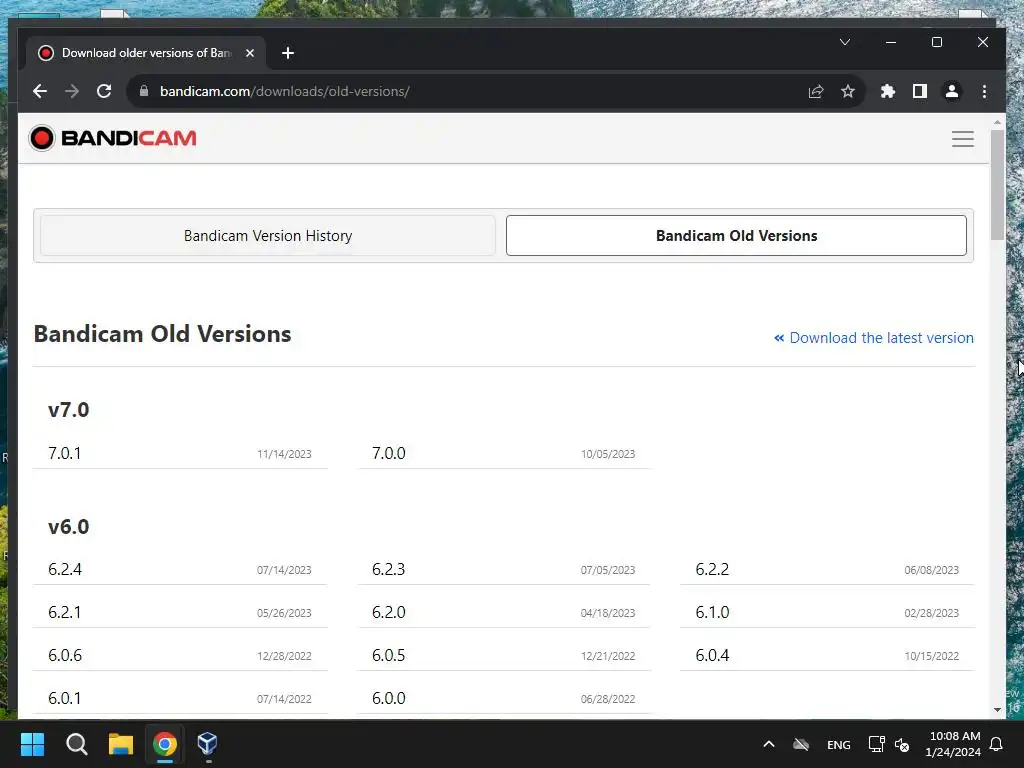Open a new browser tab

pyautogui.click(x=288, y=53)
